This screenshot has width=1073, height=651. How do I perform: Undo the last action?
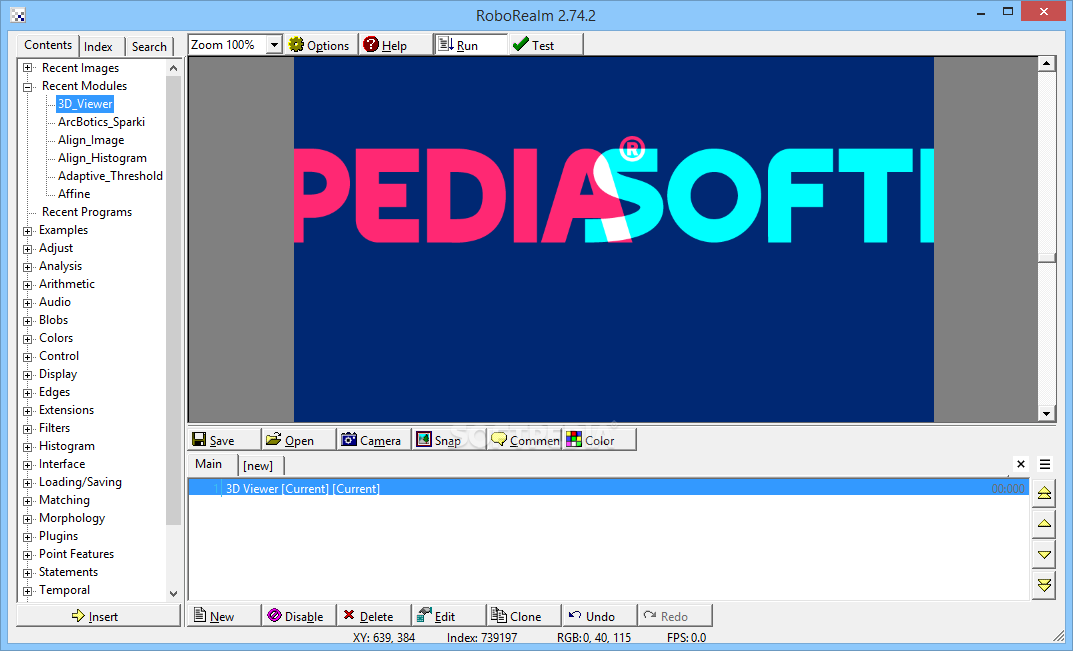tap(600, 616)
